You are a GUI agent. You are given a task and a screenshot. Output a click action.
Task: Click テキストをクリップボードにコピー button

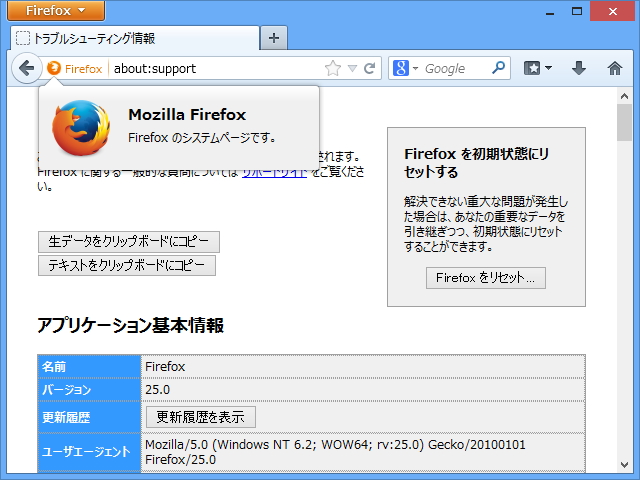click(127, 266)
